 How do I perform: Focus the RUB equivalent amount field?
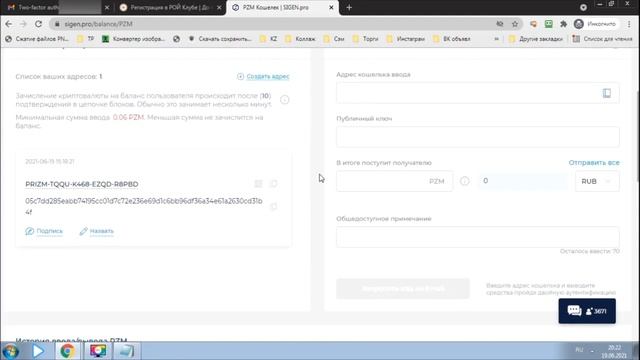click(524, 181)
